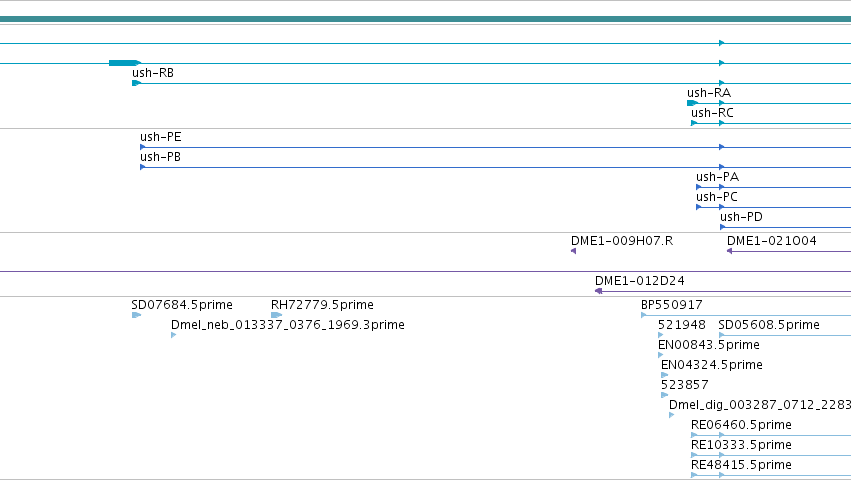Click the Dmel_dig_003287 EST arrow glyph
The height and width of the screenshot is (480, 851).
click(x=671, y=416)
